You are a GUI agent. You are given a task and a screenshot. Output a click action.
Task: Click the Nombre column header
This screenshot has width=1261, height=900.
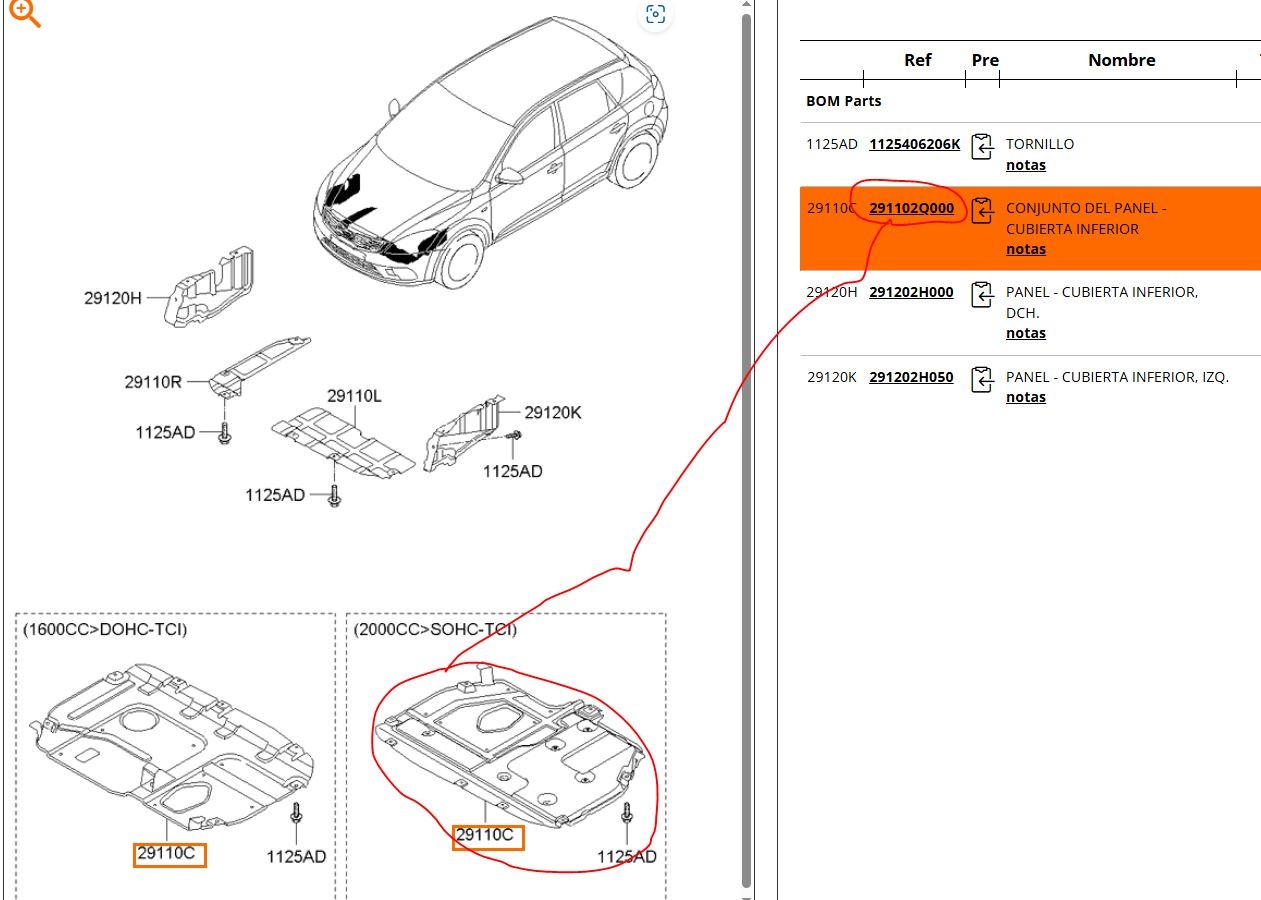pyautogui.click(x=1121, y=60)
